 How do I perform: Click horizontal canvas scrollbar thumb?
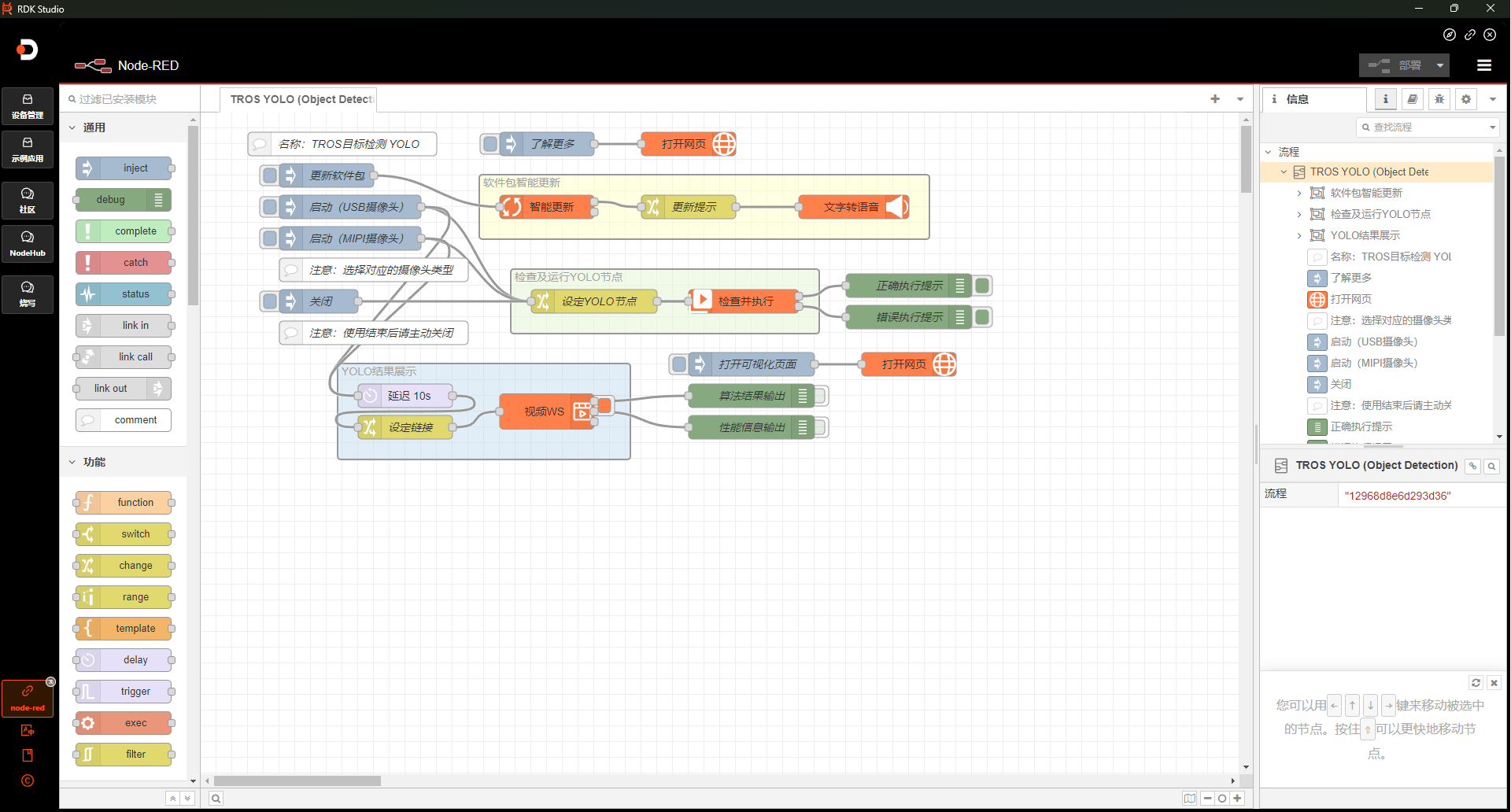297,781
